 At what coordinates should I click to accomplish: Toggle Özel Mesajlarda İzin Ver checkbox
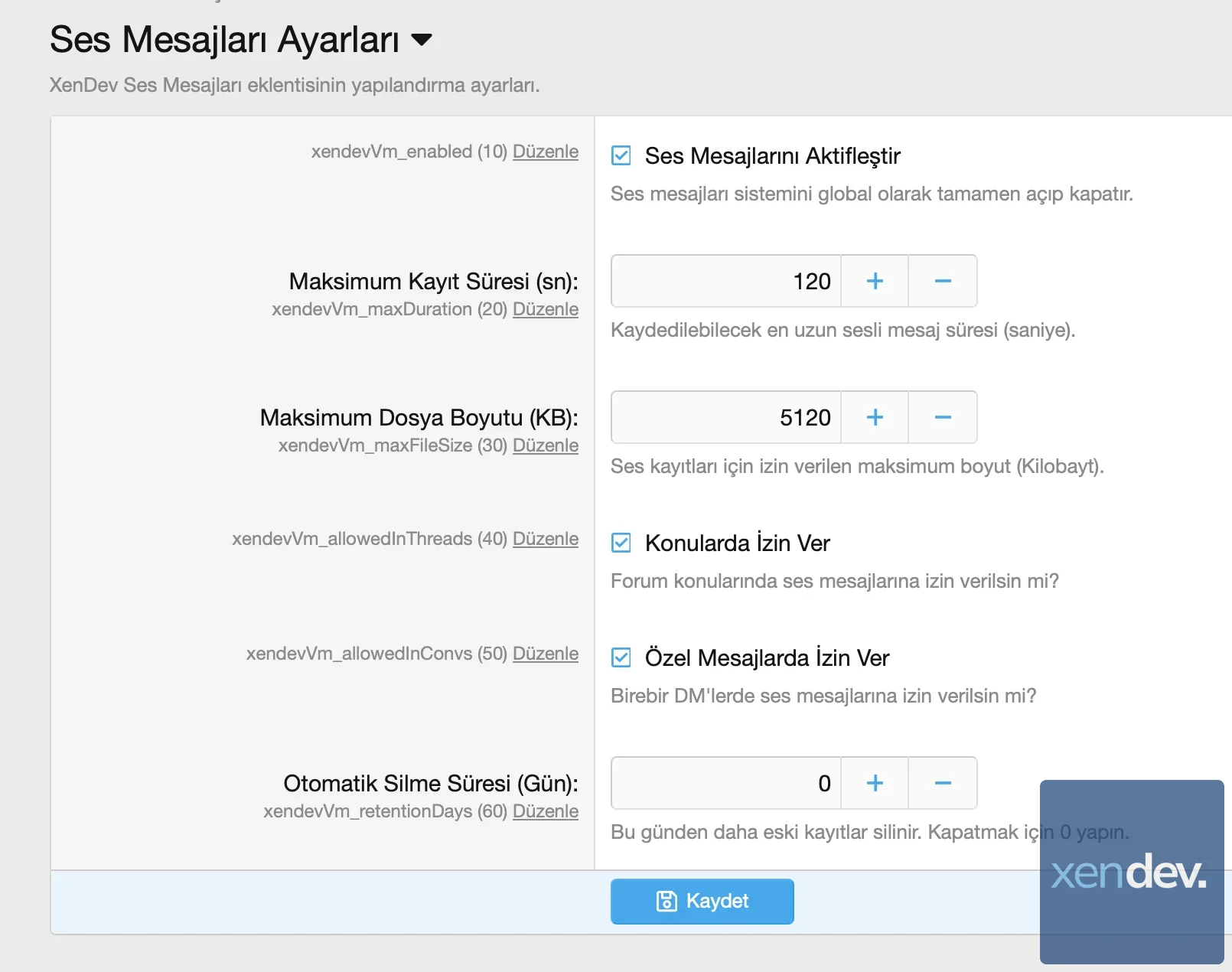pyautogui.click(x=621, y=658)
